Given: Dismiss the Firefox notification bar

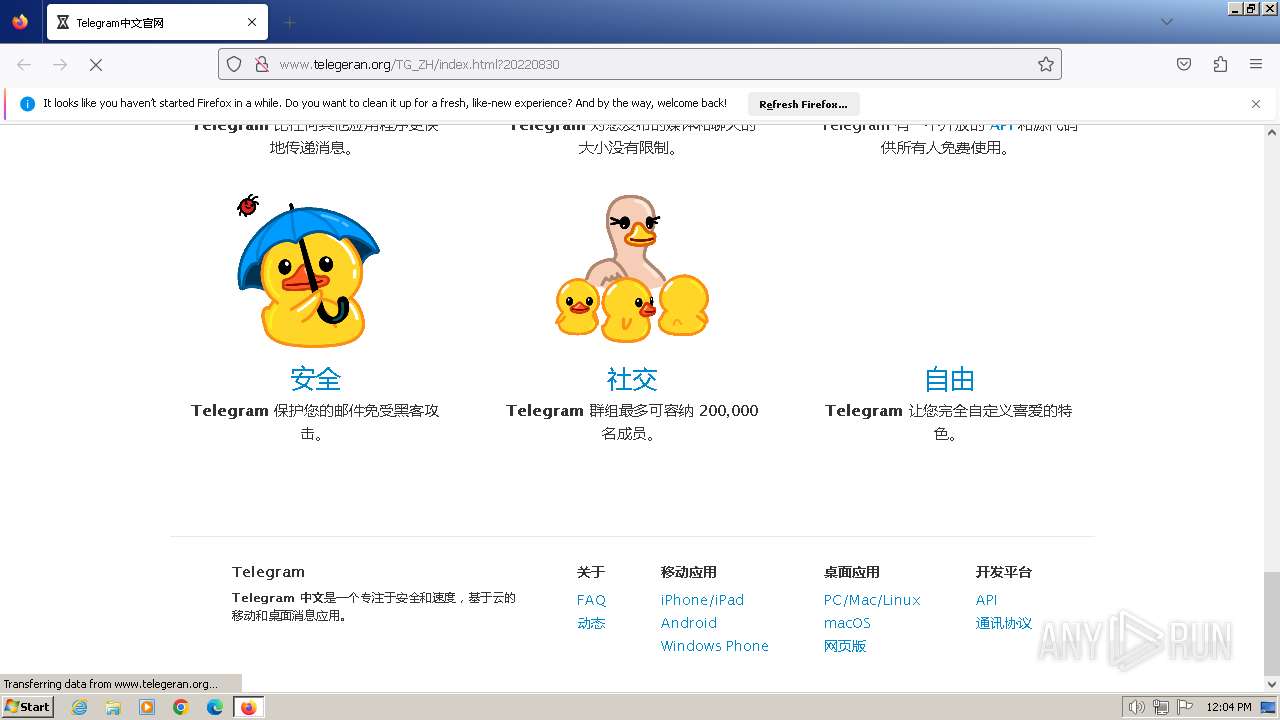Looking at the screenshot, I should [1256, 104].
